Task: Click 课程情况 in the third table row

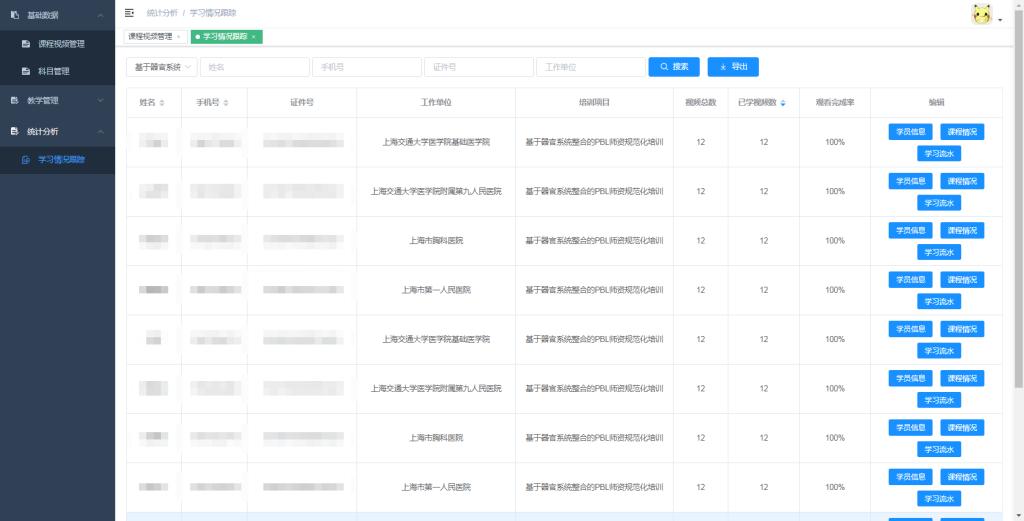Action: [x=962, y=230]
